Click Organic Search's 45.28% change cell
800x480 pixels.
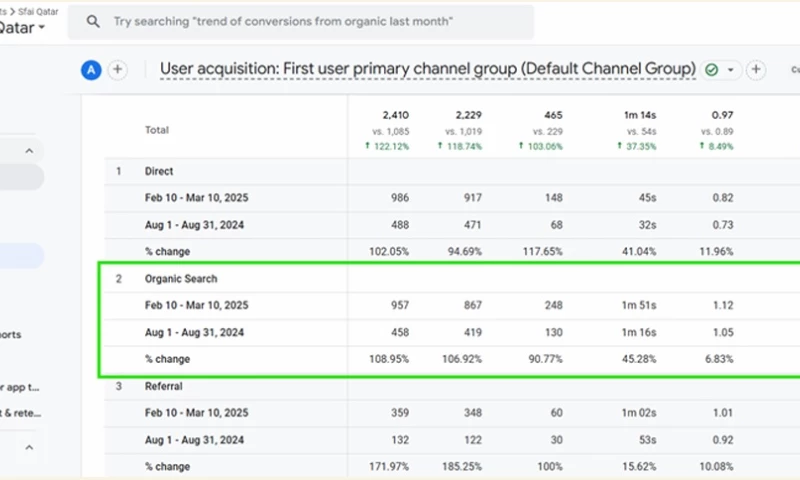[x=639, y=359]
